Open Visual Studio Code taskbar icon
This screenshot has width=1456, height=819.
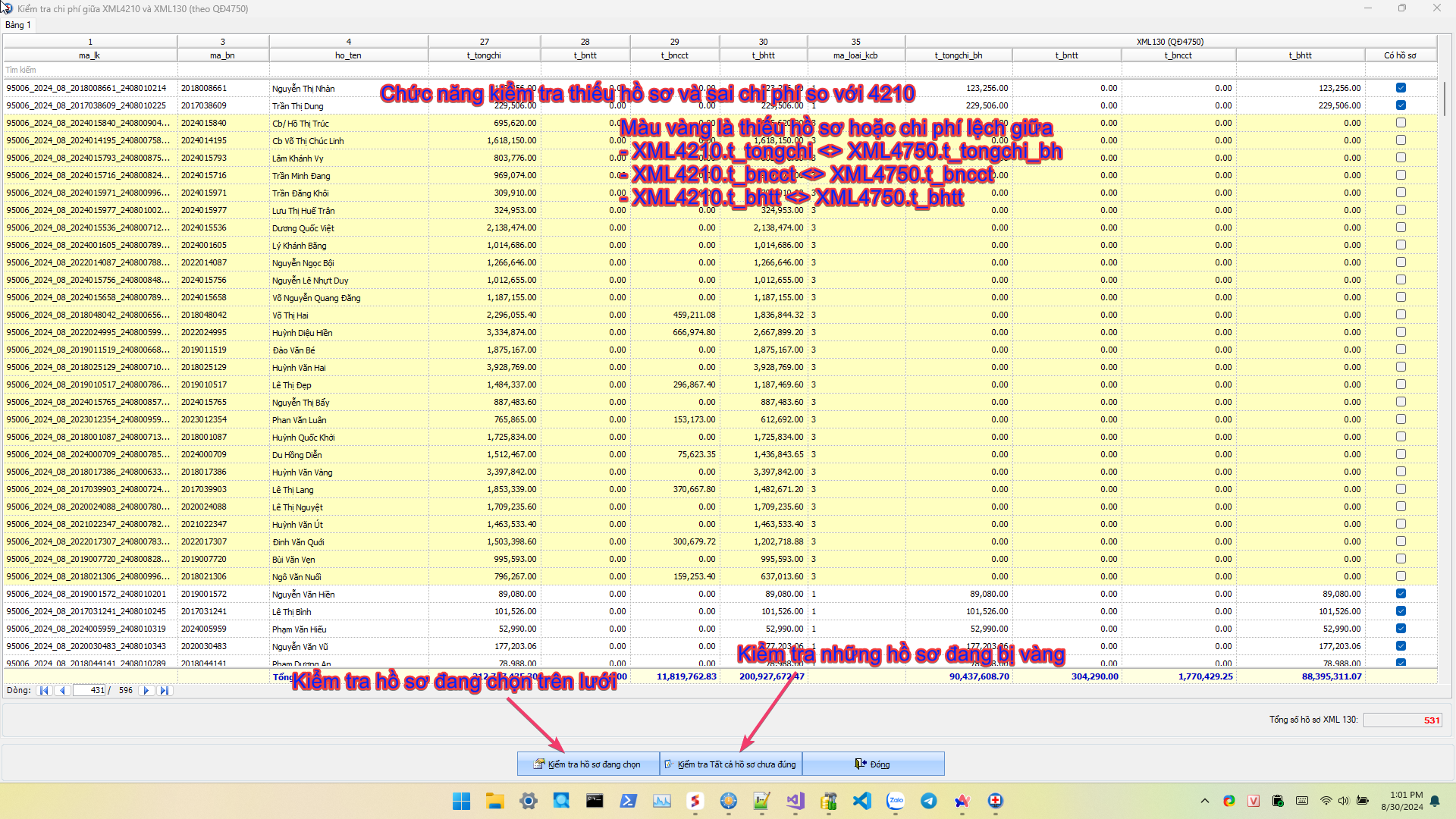(862, 801)
